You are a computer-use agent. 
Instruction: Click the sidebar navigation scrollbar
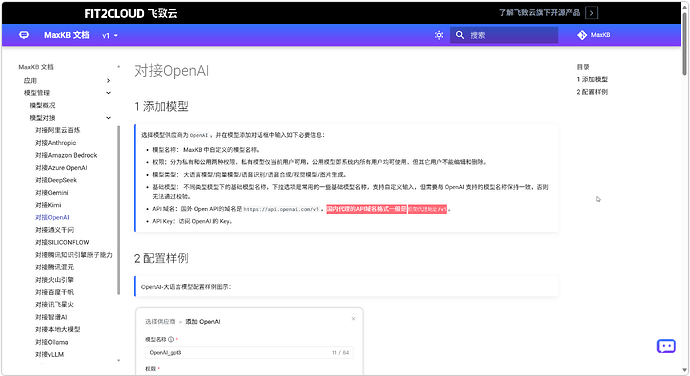pyautogui.click(x=118, y=210)
